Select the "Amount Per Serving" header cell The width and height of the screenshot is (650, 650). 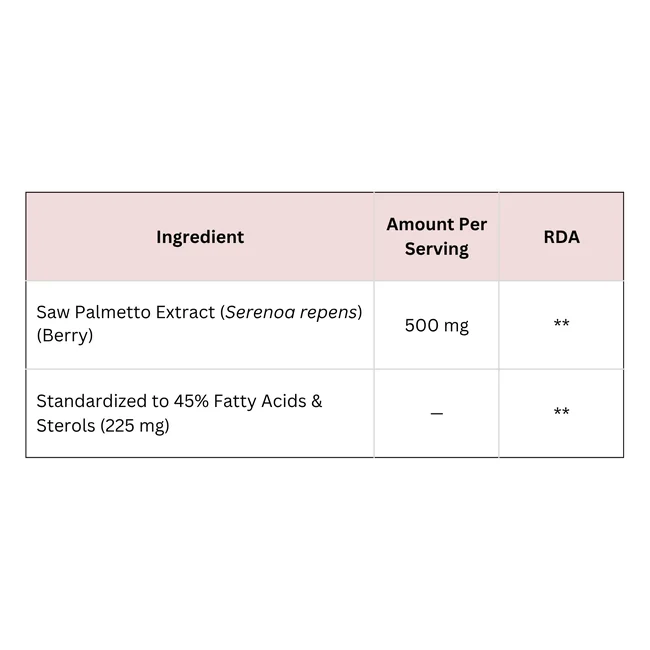pos(436,237)
